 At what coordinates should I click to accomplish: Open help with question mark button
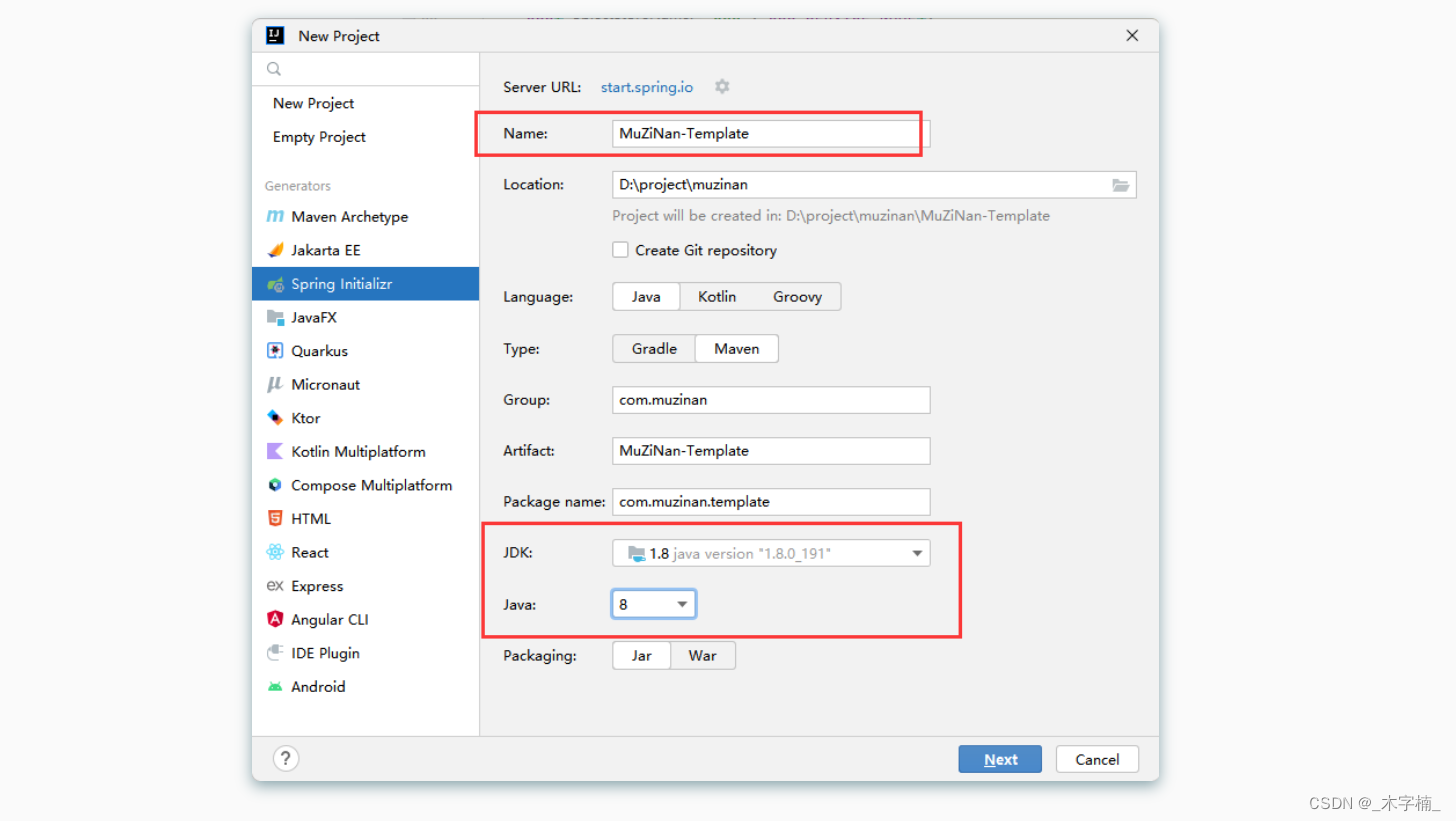coord(286,758)
